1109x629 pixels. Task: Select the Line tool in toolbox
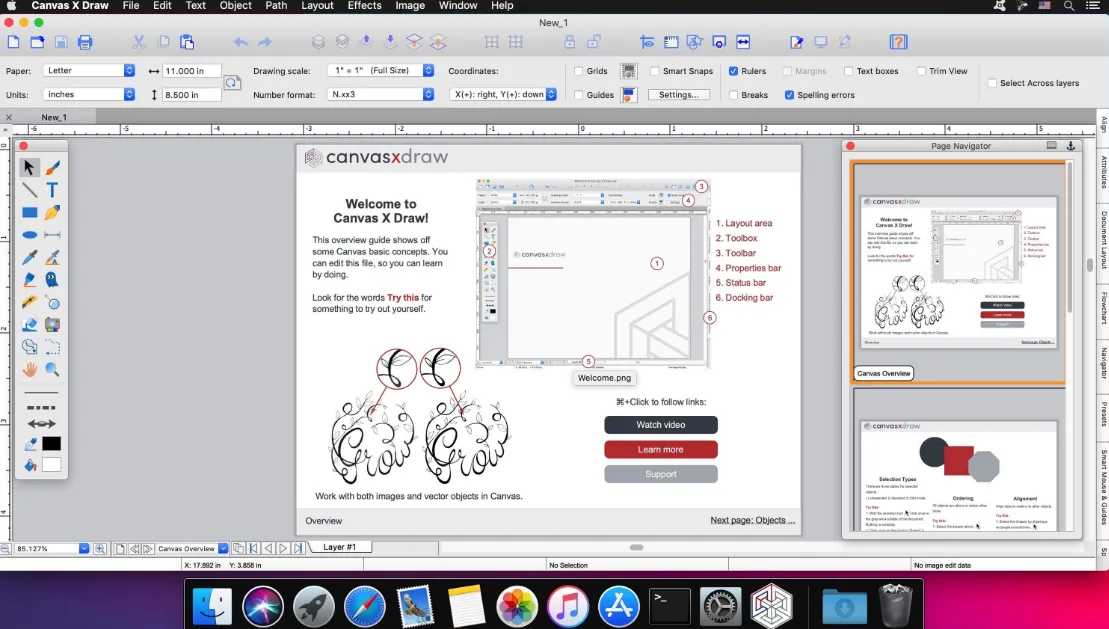(29, 190)
